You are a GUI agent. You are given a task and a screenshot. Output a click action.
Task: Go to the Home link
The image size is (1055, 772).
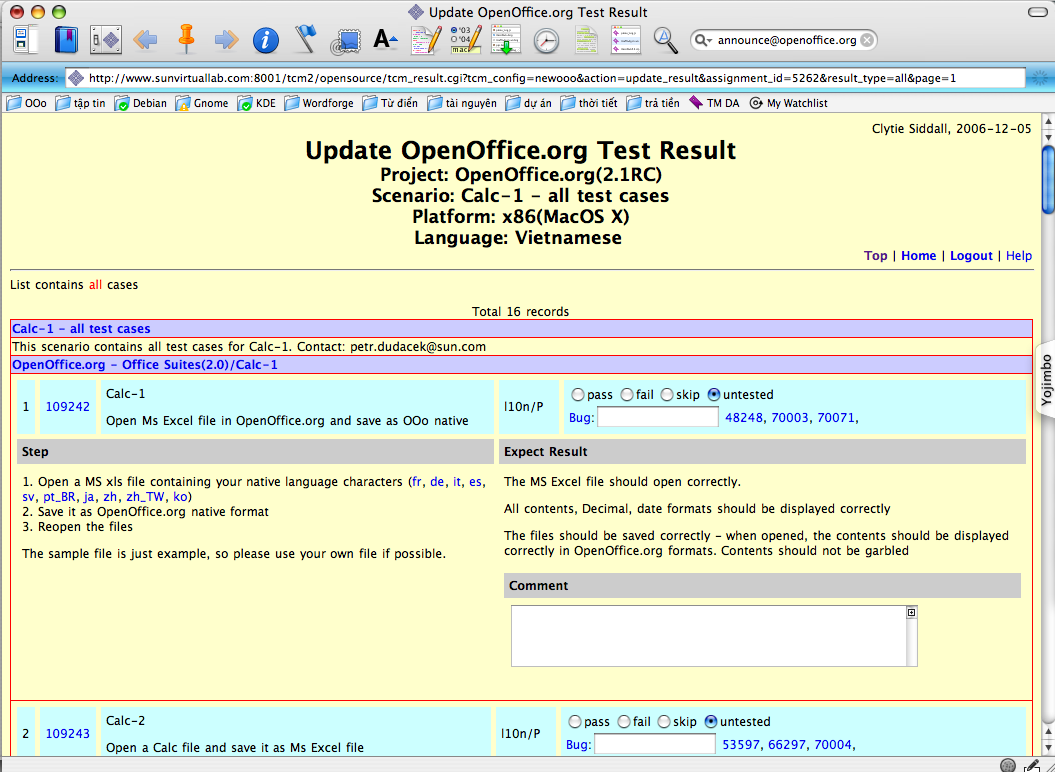point(918,256)
